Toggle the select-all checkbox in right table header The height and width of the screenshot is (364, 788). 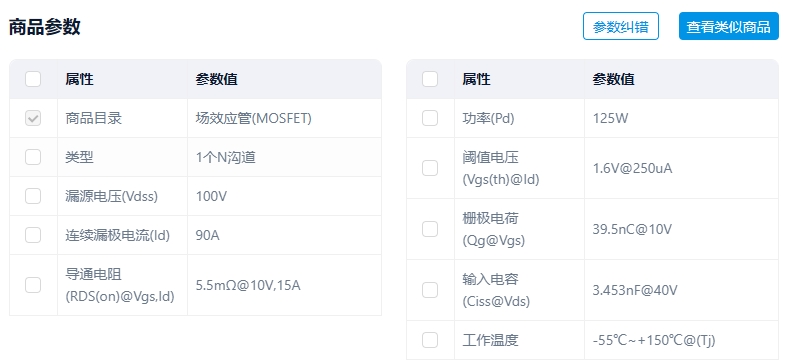click(x=430, y=79)
